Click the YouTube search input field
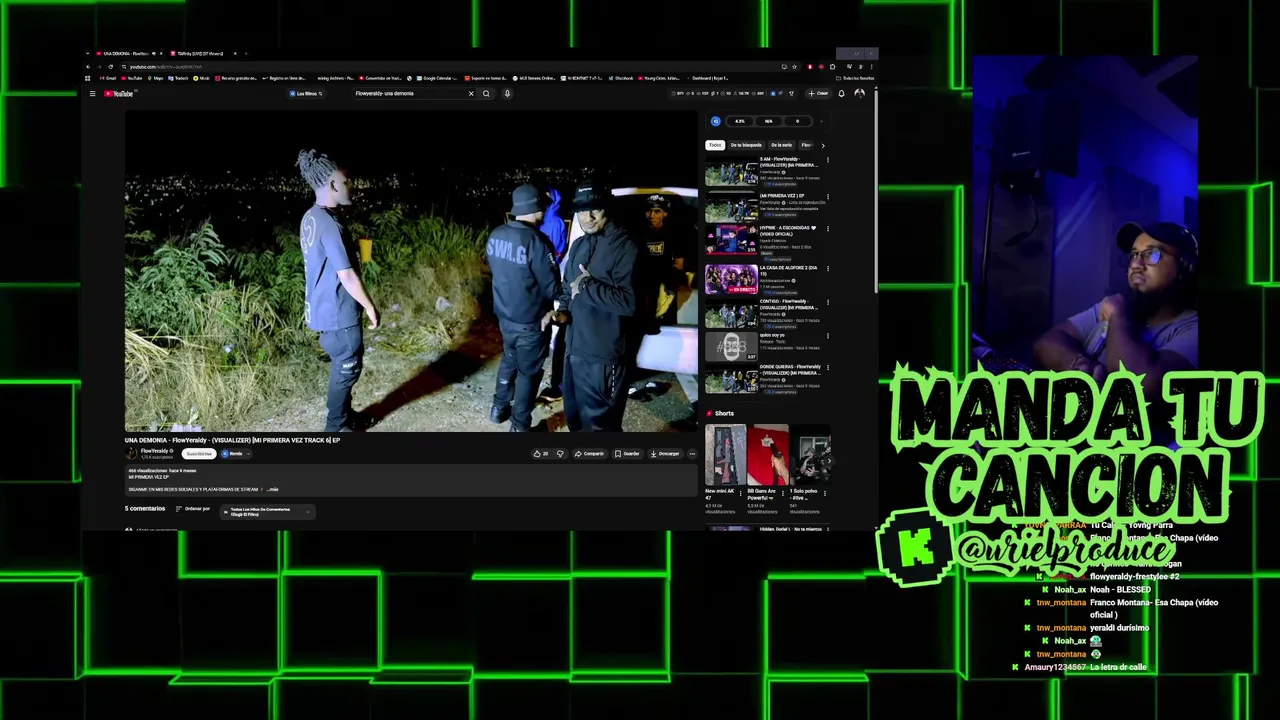Viewport: 1280px width, 720px height. click(x=410, y=93)
